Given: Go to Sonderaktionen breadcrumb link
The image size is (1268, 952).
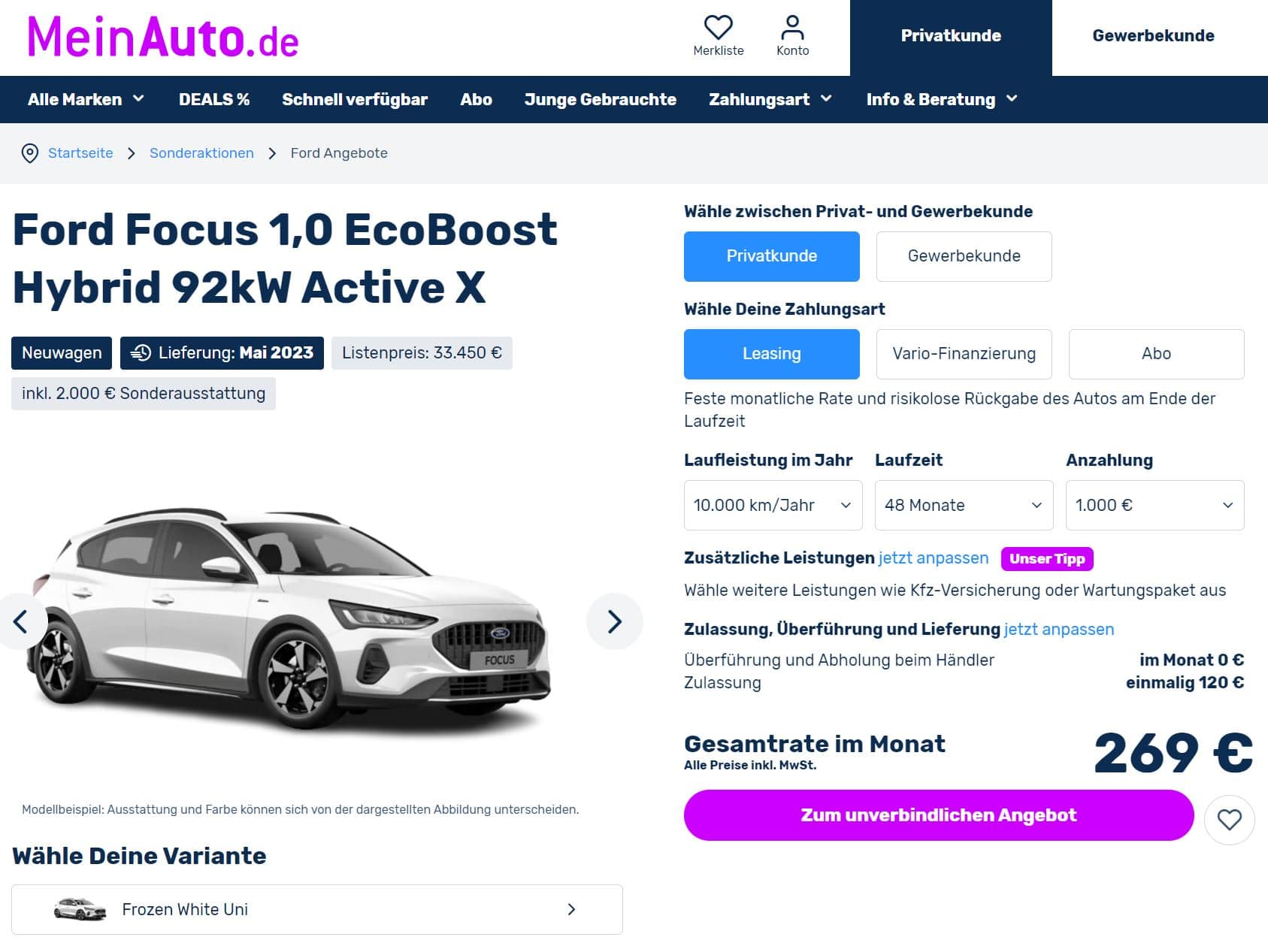Looking at the screenshot, I should [201, 153].
